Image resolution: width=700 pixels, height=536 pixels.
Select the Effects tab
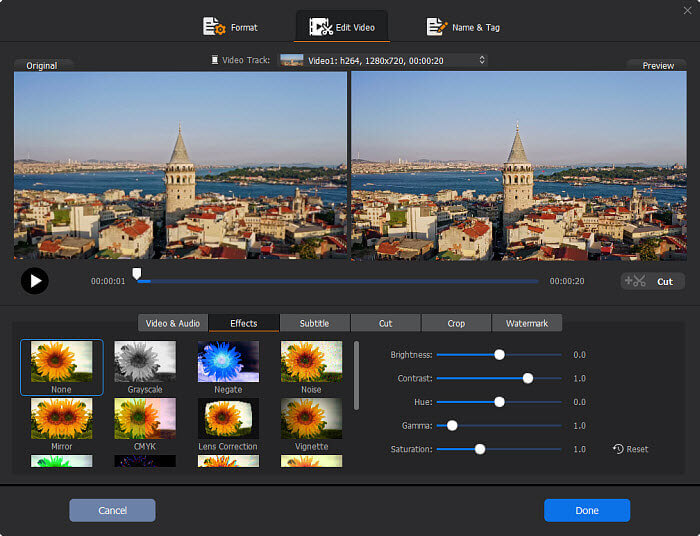click(244, 323)
